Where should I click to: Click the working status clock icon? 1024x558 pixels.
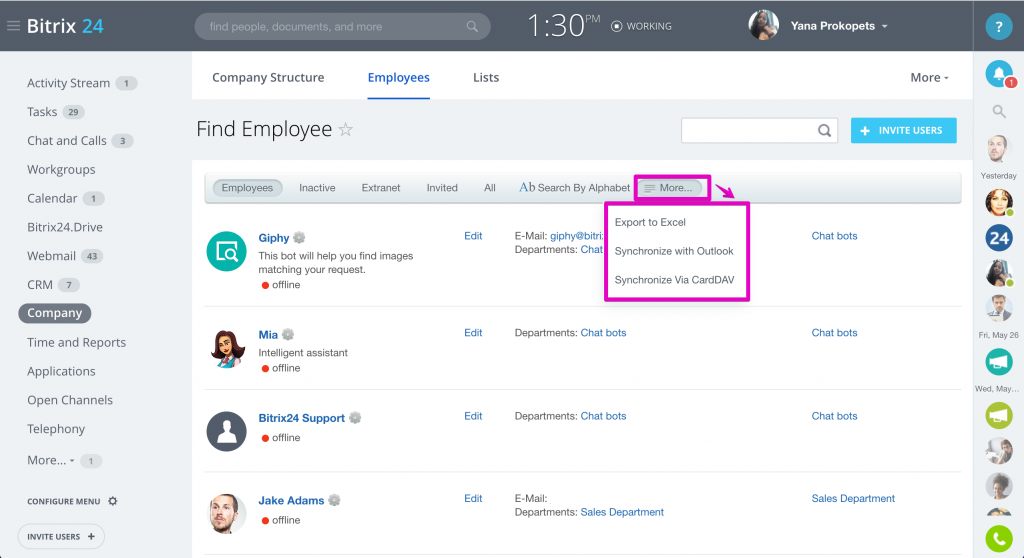tap(616, 26)
